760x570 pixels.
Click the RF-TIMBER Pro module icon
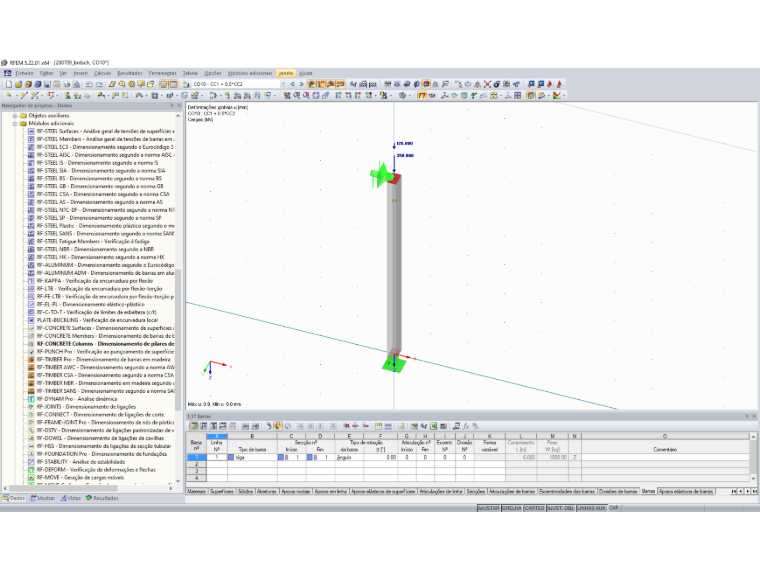tap(32, 360)
